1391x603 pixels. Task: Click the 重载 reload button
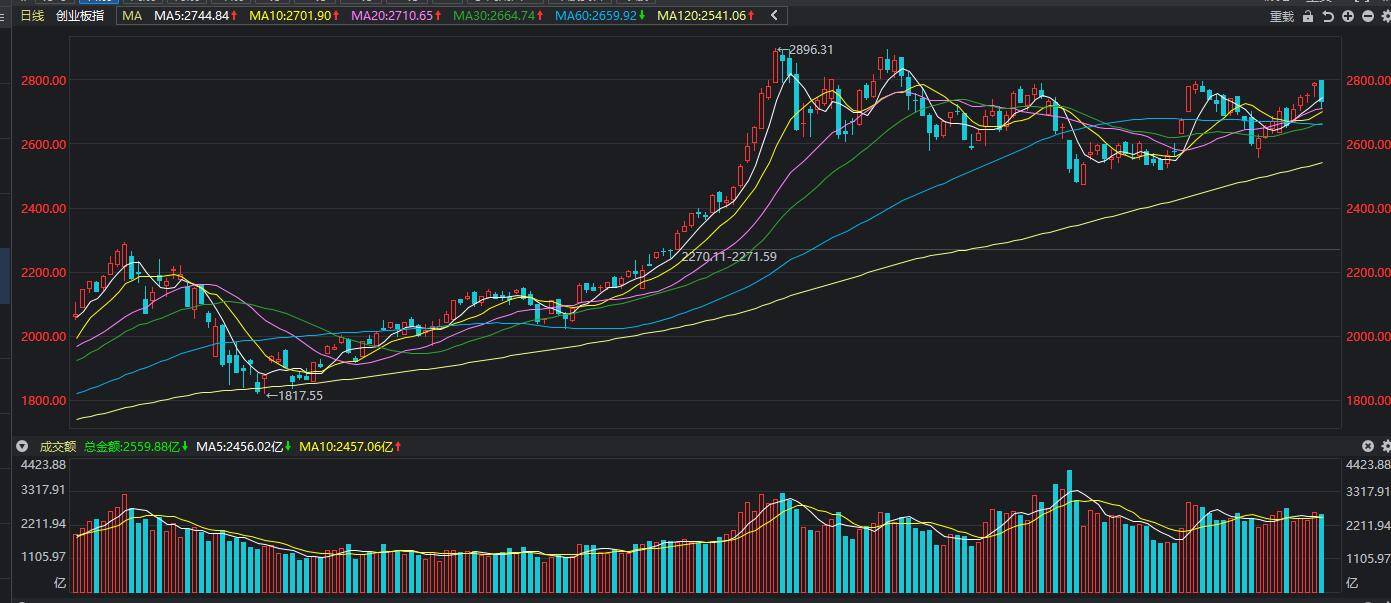tap(1281, 16)
